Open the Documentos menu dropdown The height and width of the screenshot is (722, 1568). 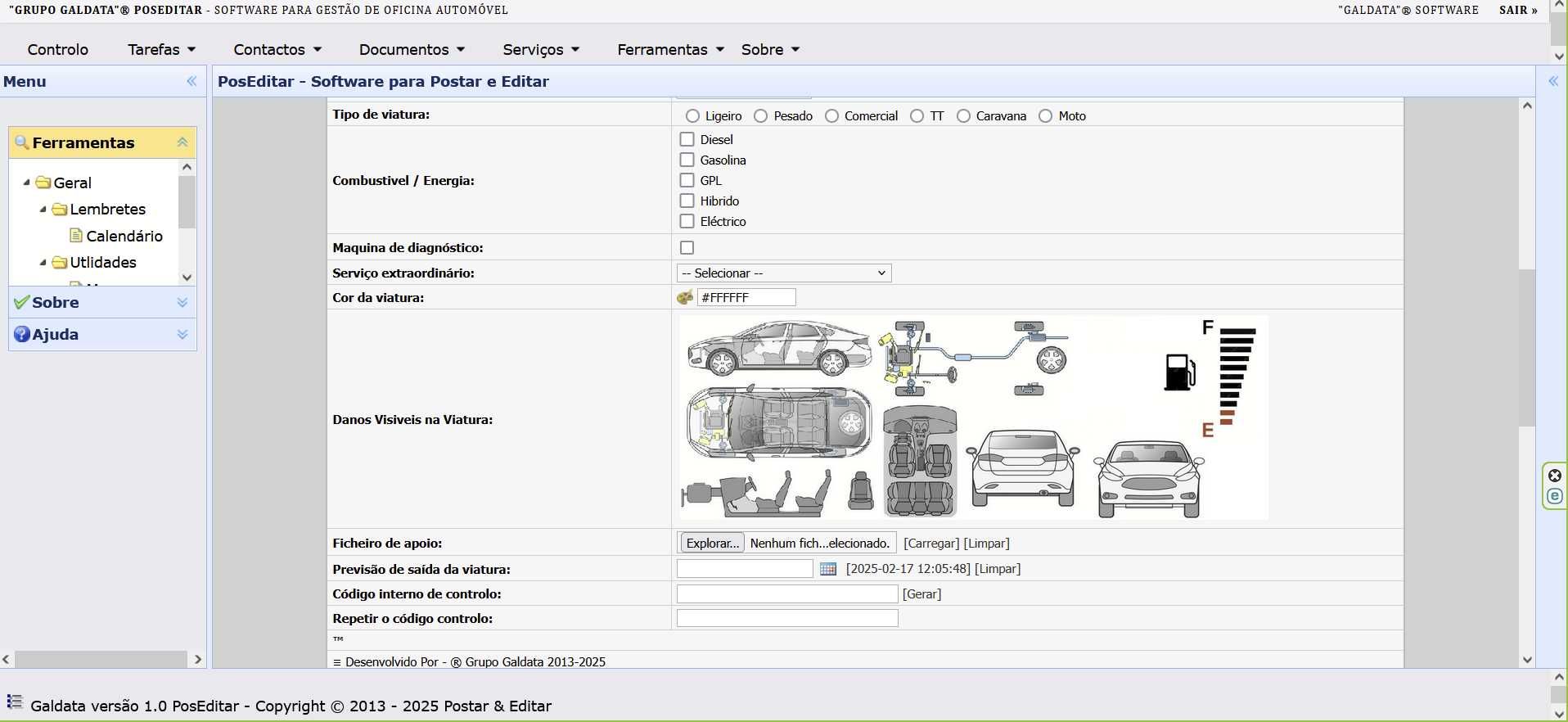pos(412,49)
